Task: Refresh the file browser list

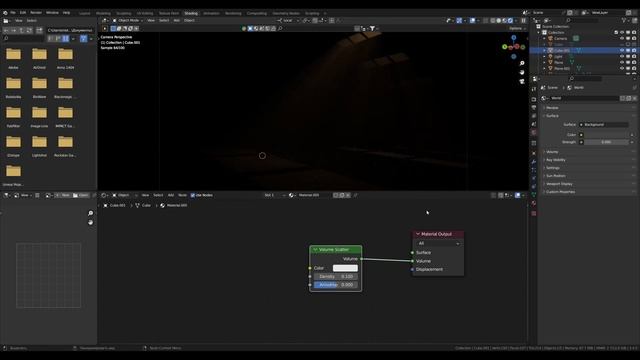Action: click(29, 30)
